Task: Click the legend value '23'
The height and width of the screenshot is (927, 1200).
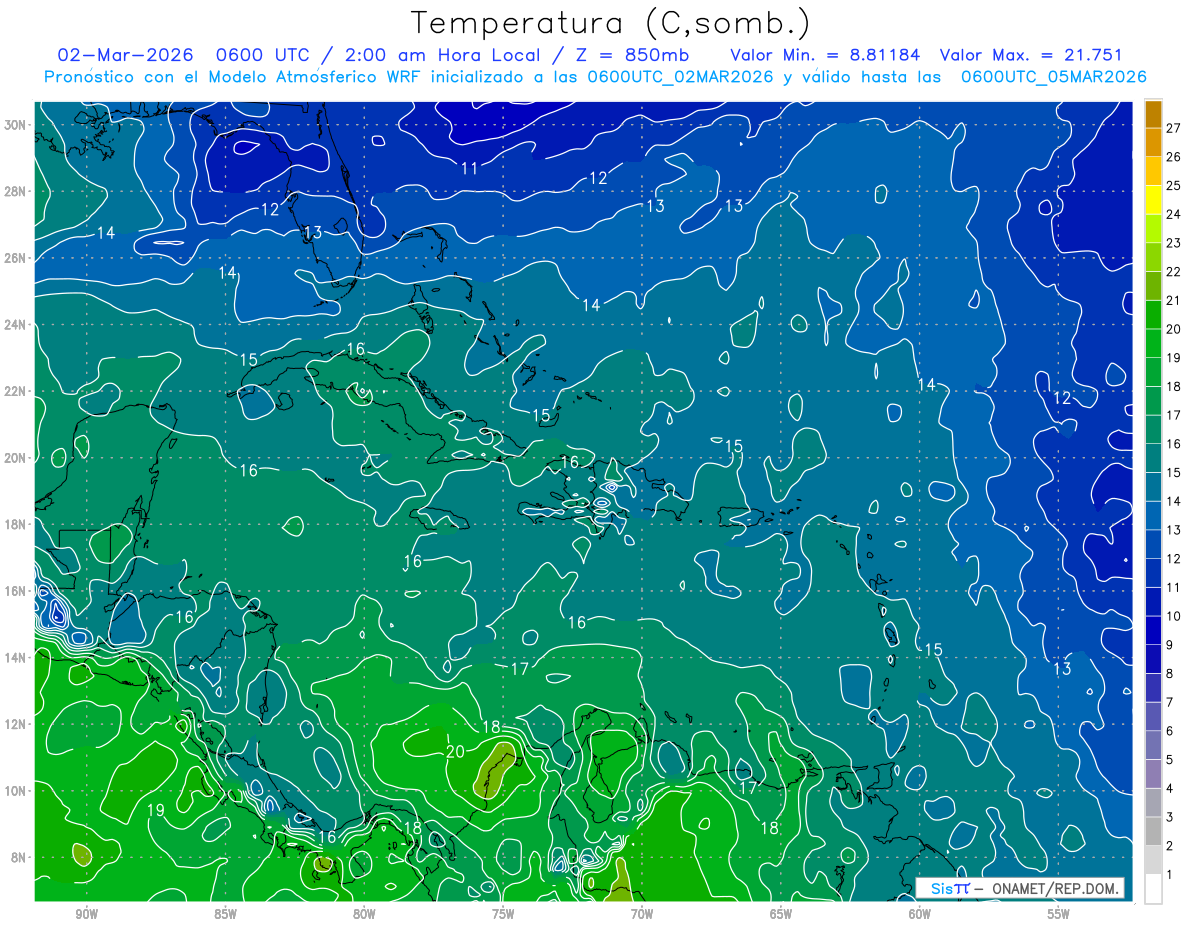Action: coord(1173,242)
